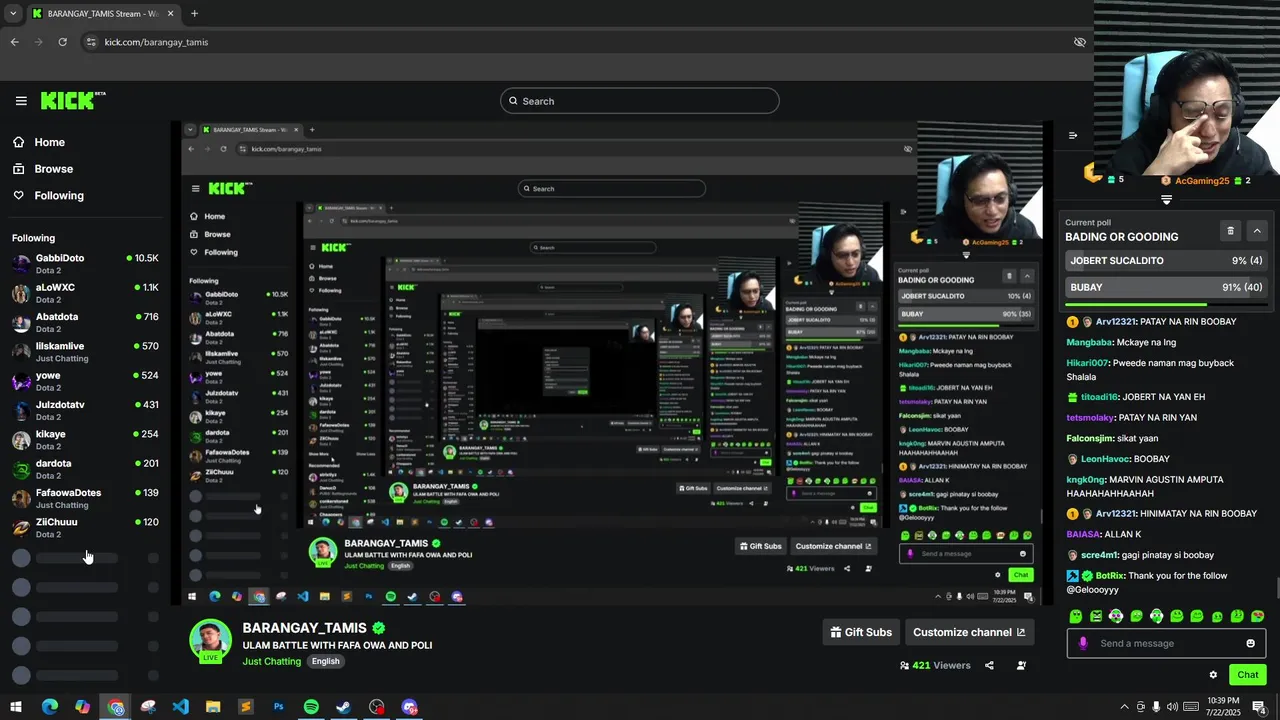Click the Gift Subs button
This screenshot has height=720, width=1280.
point(860,632)
